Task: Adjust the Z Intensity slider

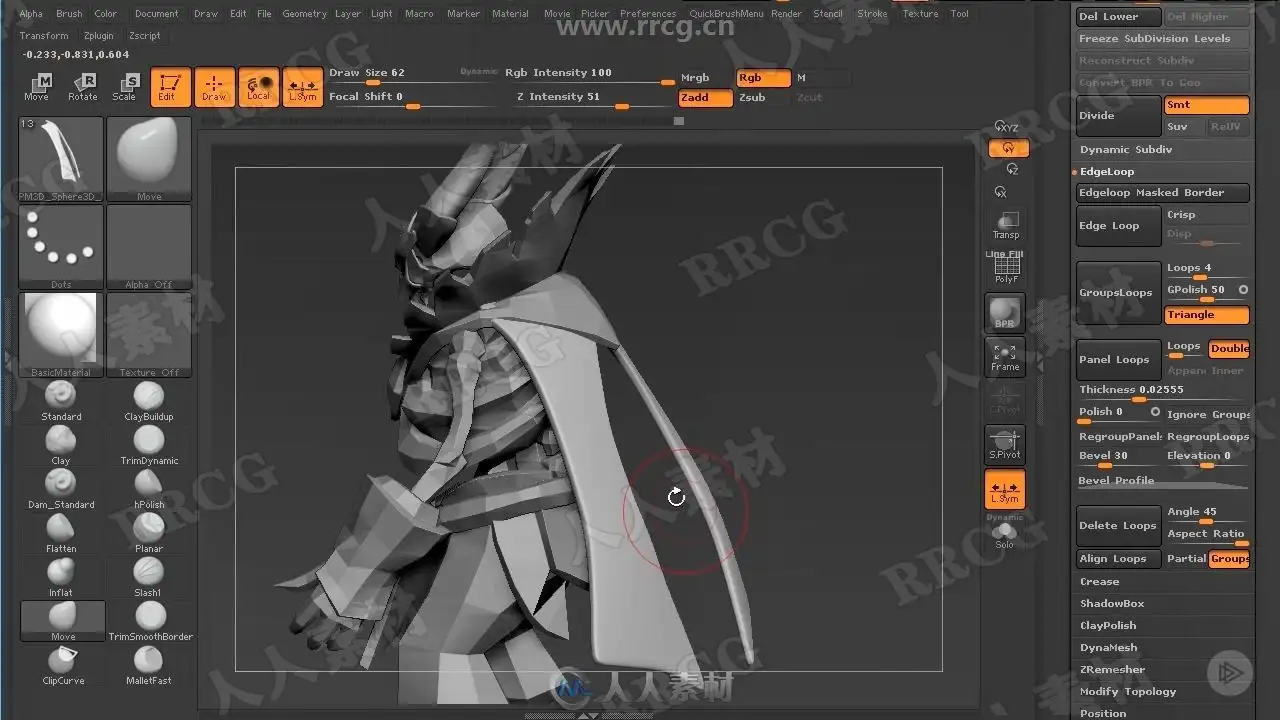Action: [x=594, y=99]
